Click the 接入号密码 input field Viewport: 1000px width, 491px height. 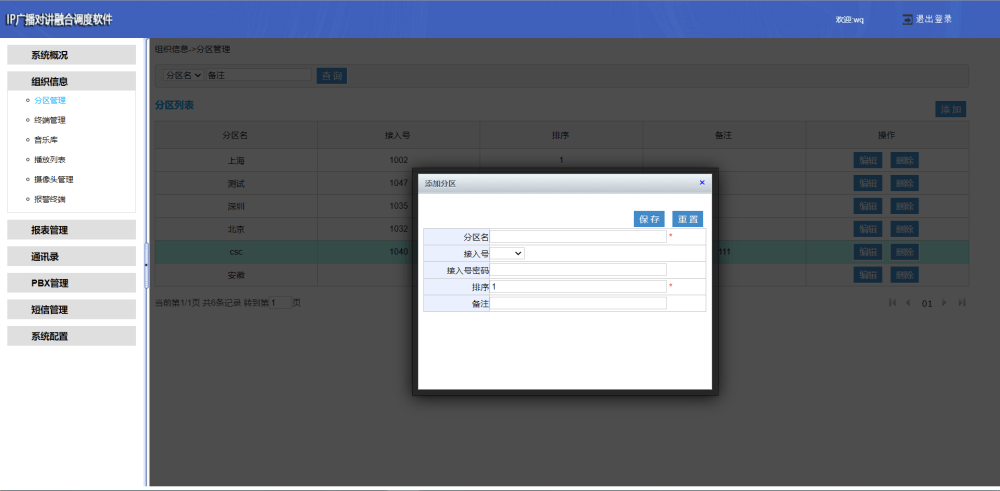[x=578, y=270]
